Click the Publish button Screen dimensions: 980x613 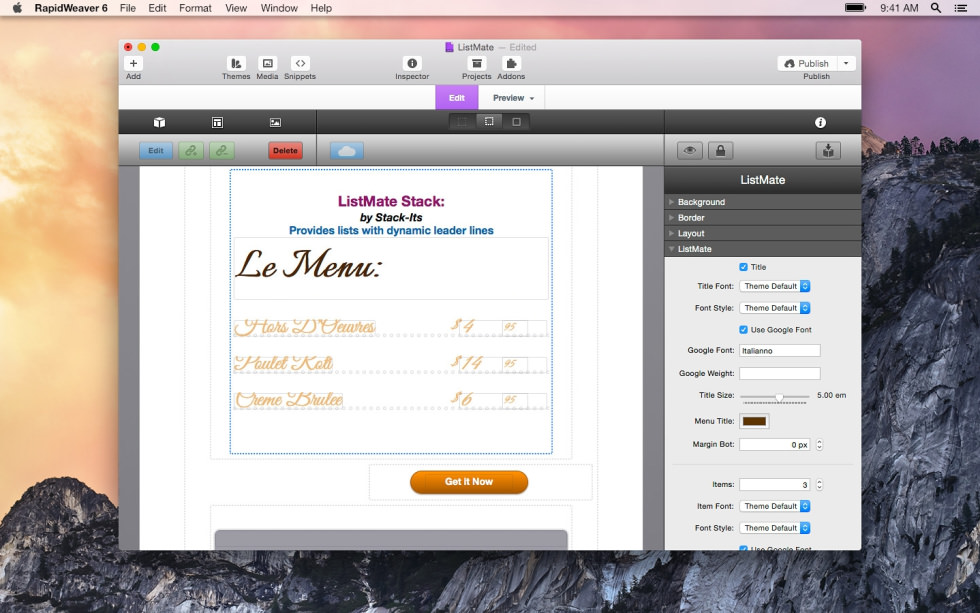(x=808, y=63)
